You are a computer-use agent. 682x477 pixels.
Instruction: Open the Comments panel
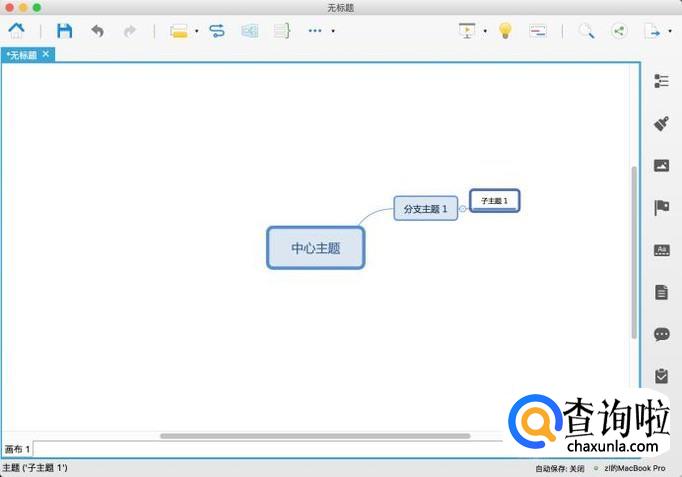661,334
